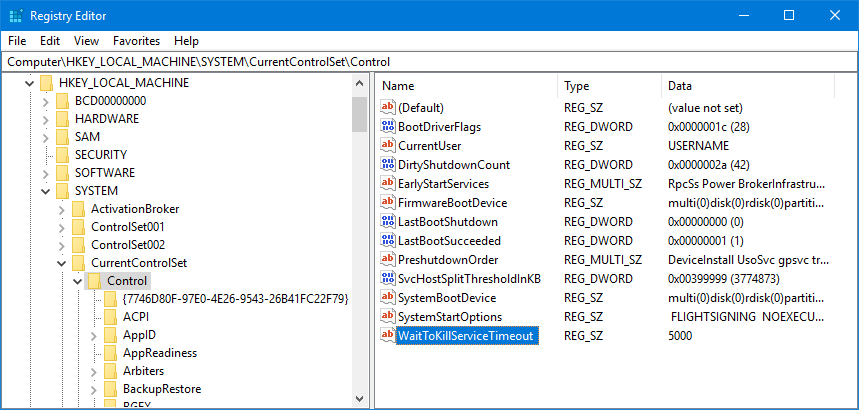Click the PreshutdownOrder value icon
859x410 pixels.
388,260
